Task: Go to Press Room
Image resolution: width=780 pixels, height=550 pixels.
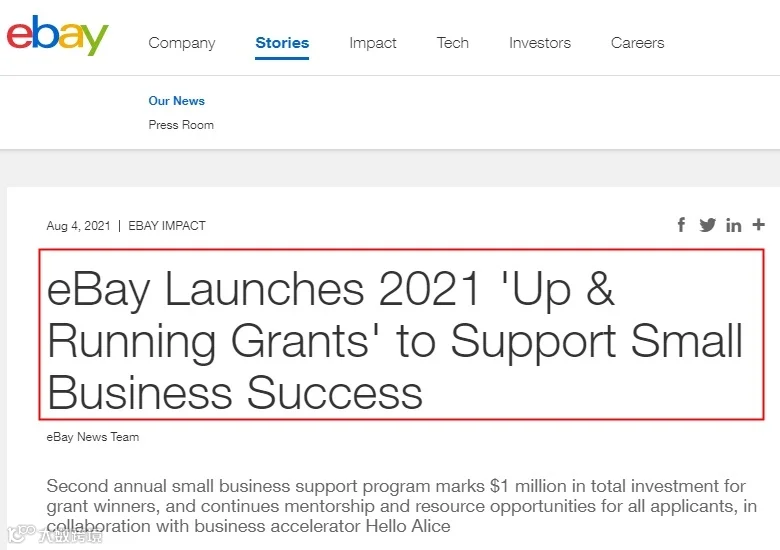Action: pos(181,125)
